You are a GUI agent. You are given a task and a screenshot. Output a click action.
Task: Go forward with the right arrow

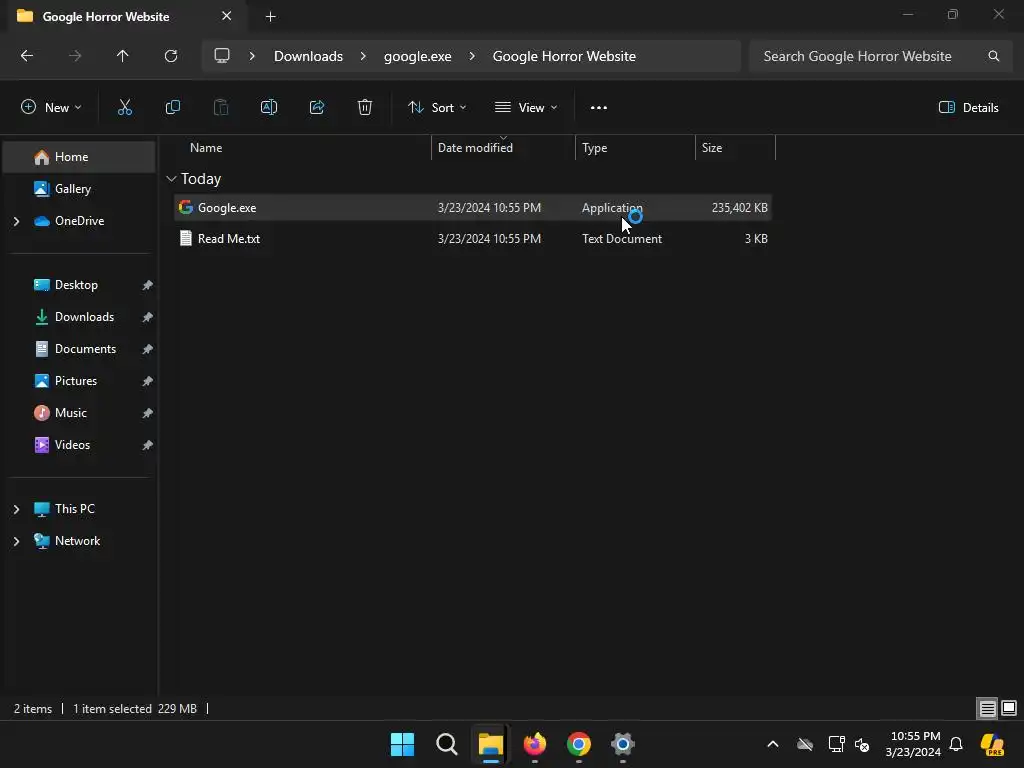(75, 56)
